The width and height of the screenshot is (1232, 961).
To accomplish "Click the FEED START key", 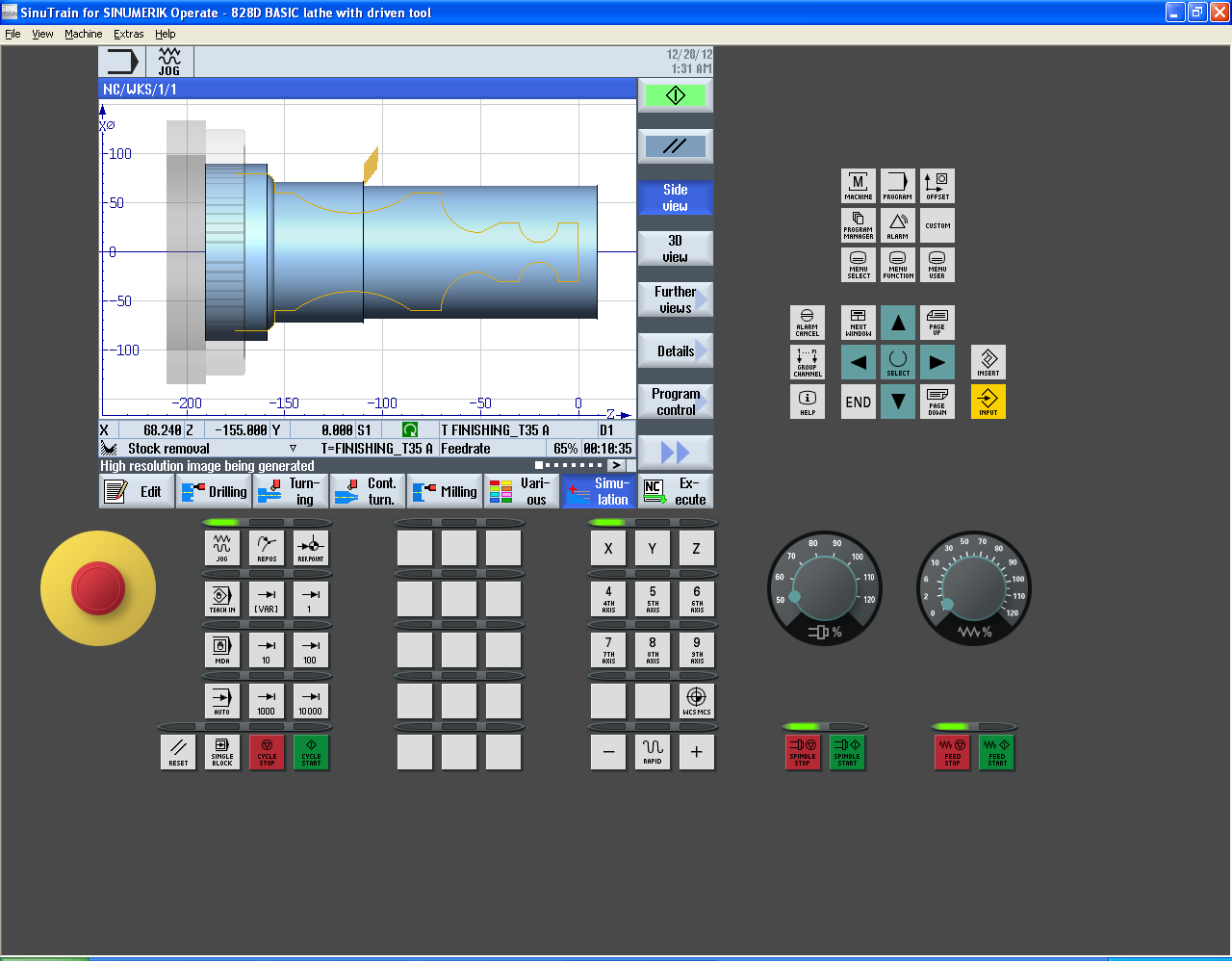I will (997, 752).
